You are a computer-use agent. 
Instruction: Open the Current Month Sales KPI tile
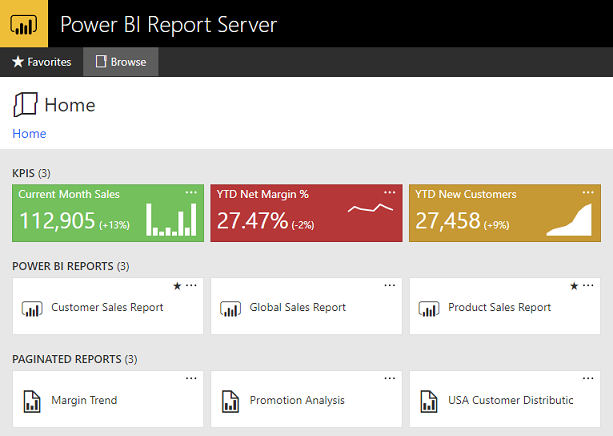[108, 213]
